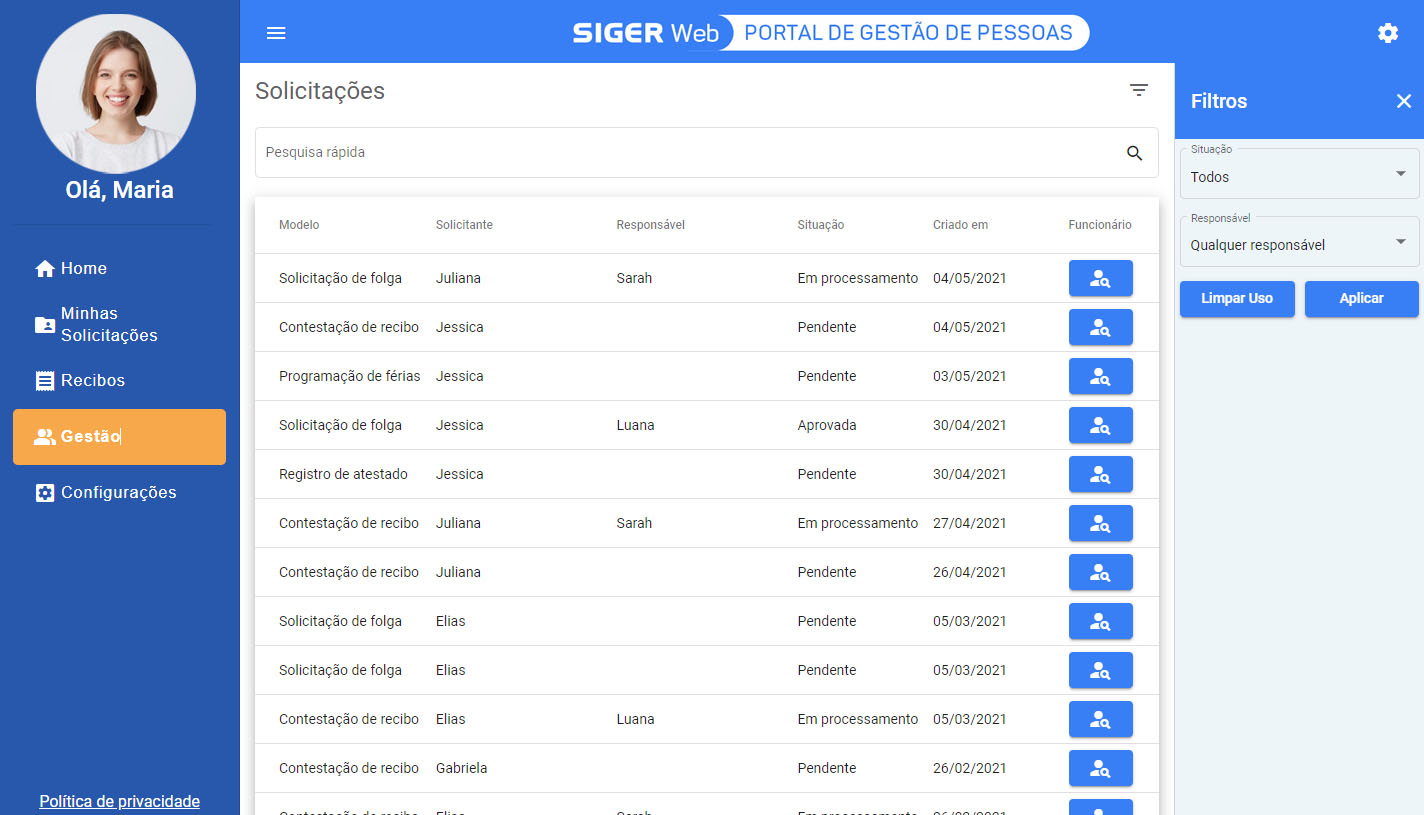Open employee button for Registro de atestado row
The image size is (1424, 815).
[x=1100, y=474]
